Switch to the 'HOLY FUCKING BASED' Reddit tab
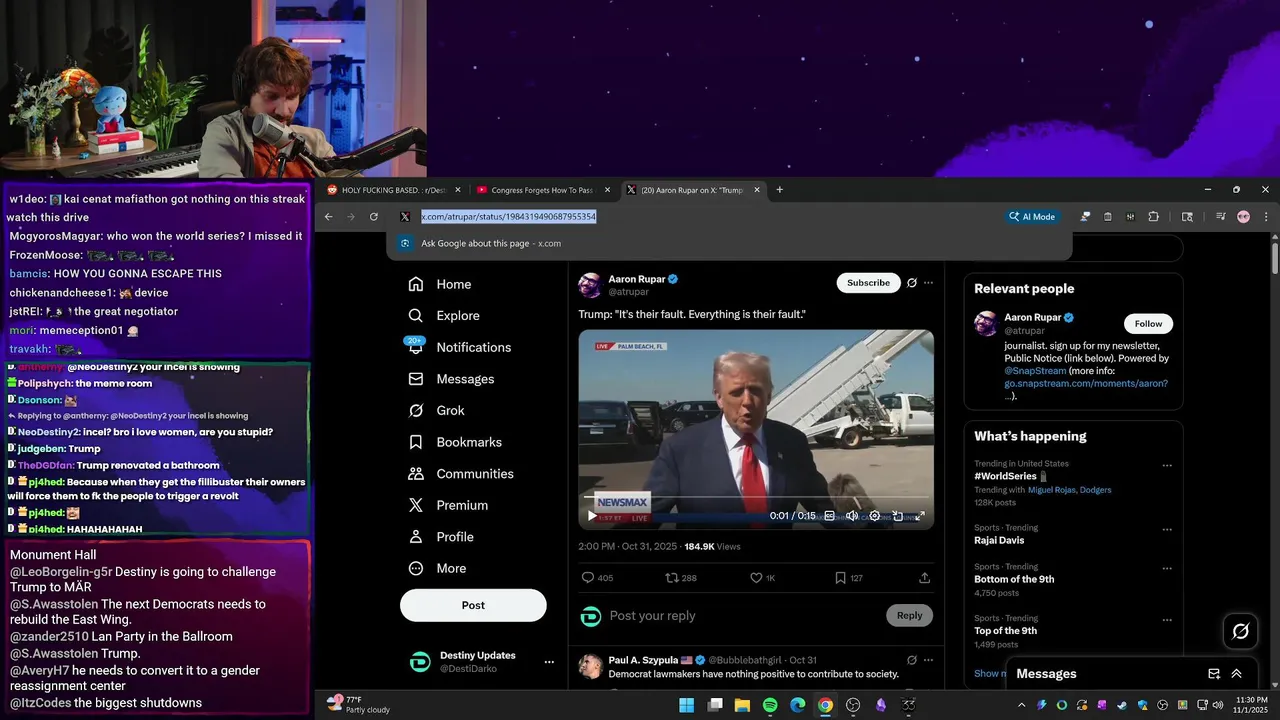This screenshot has width=1280, height=720. 394,190
